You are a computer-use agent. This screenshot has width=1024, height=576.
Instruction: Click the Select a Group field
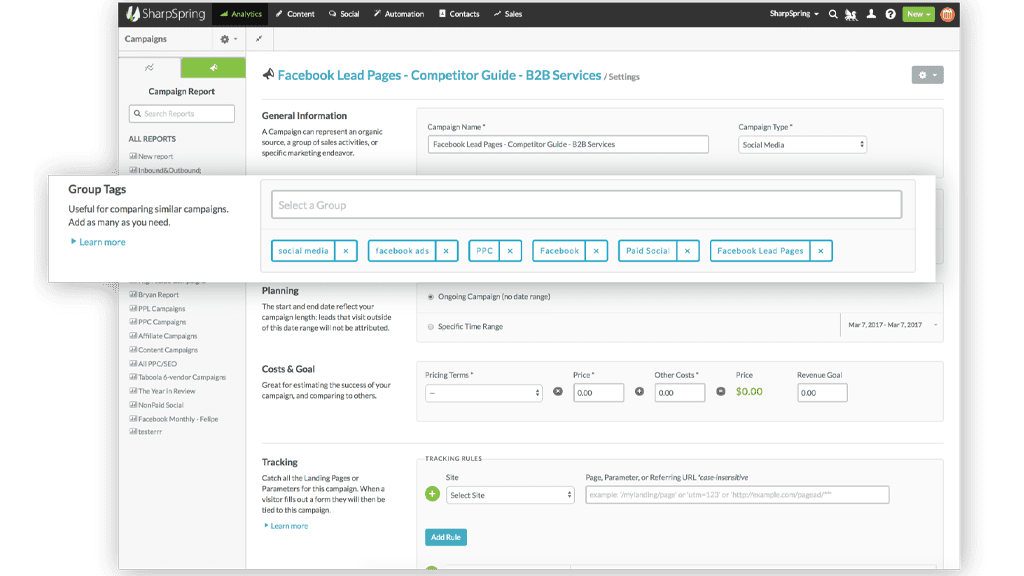[586, 205]
